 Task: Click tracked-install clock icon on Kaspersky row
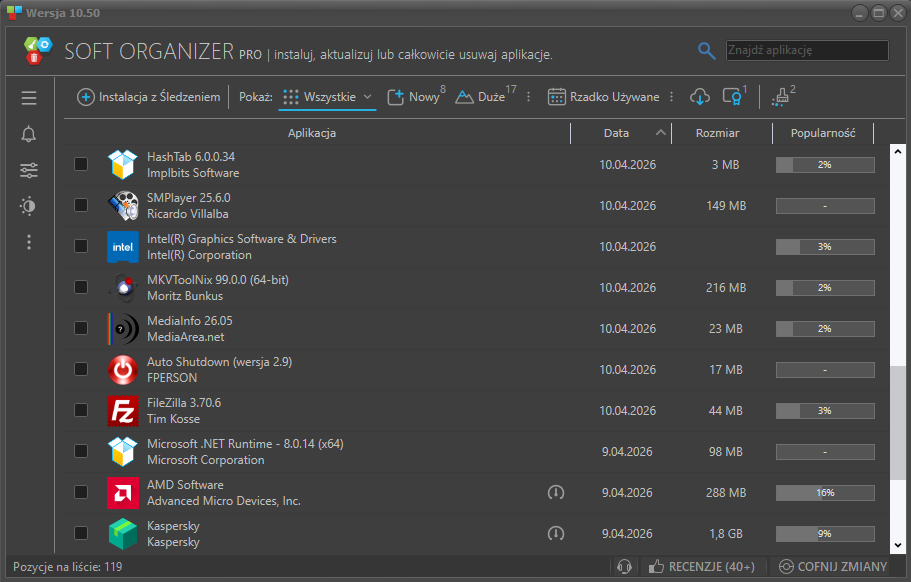(555, 533)
